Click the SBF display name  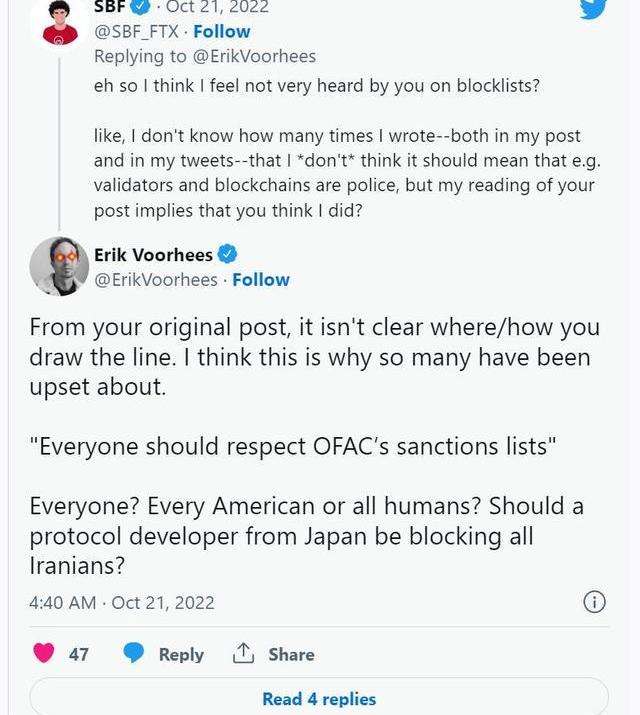coord(112,6)
